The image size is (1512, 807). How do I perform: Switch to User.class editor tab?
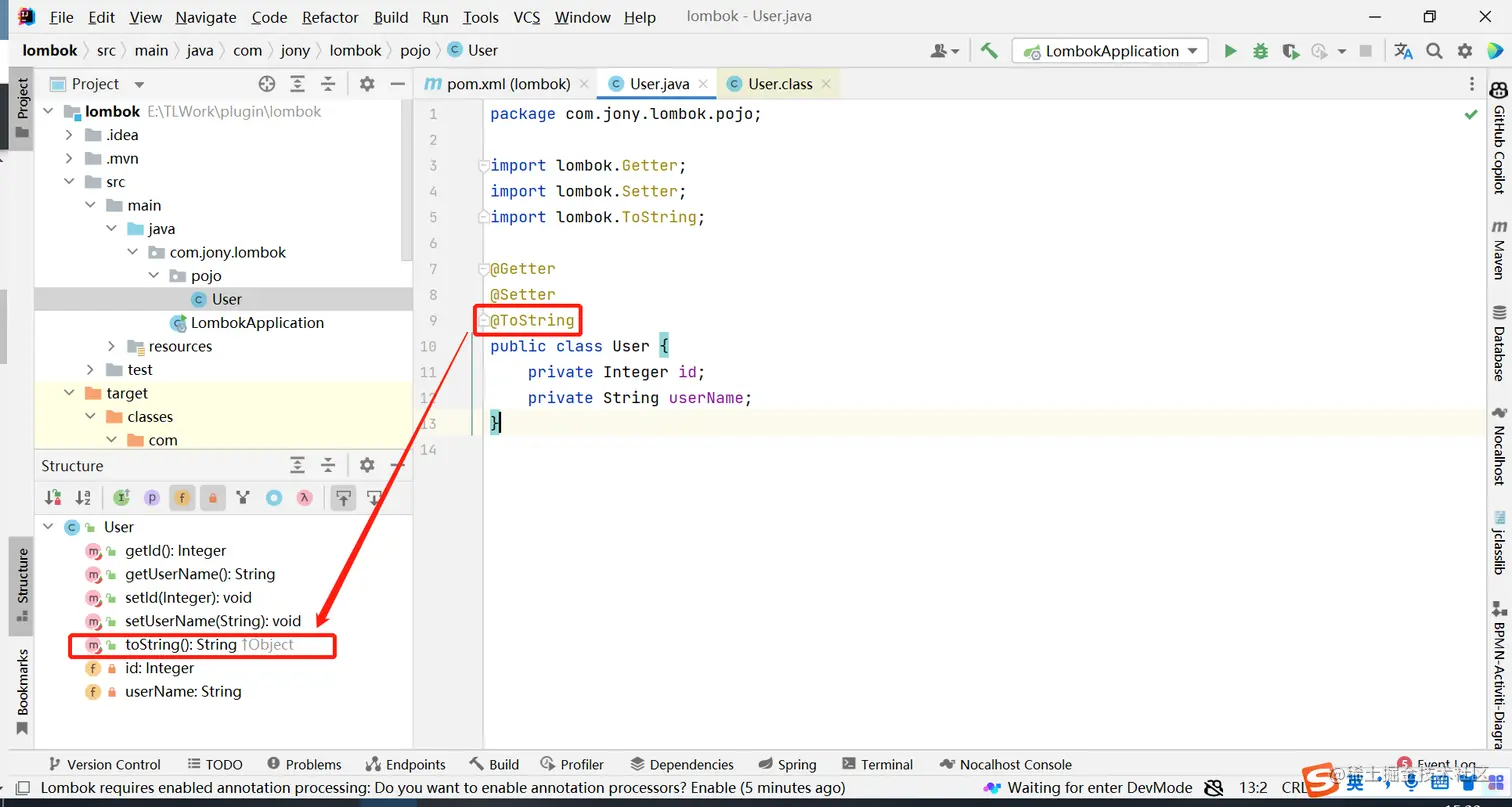click(x=780, y=84)
